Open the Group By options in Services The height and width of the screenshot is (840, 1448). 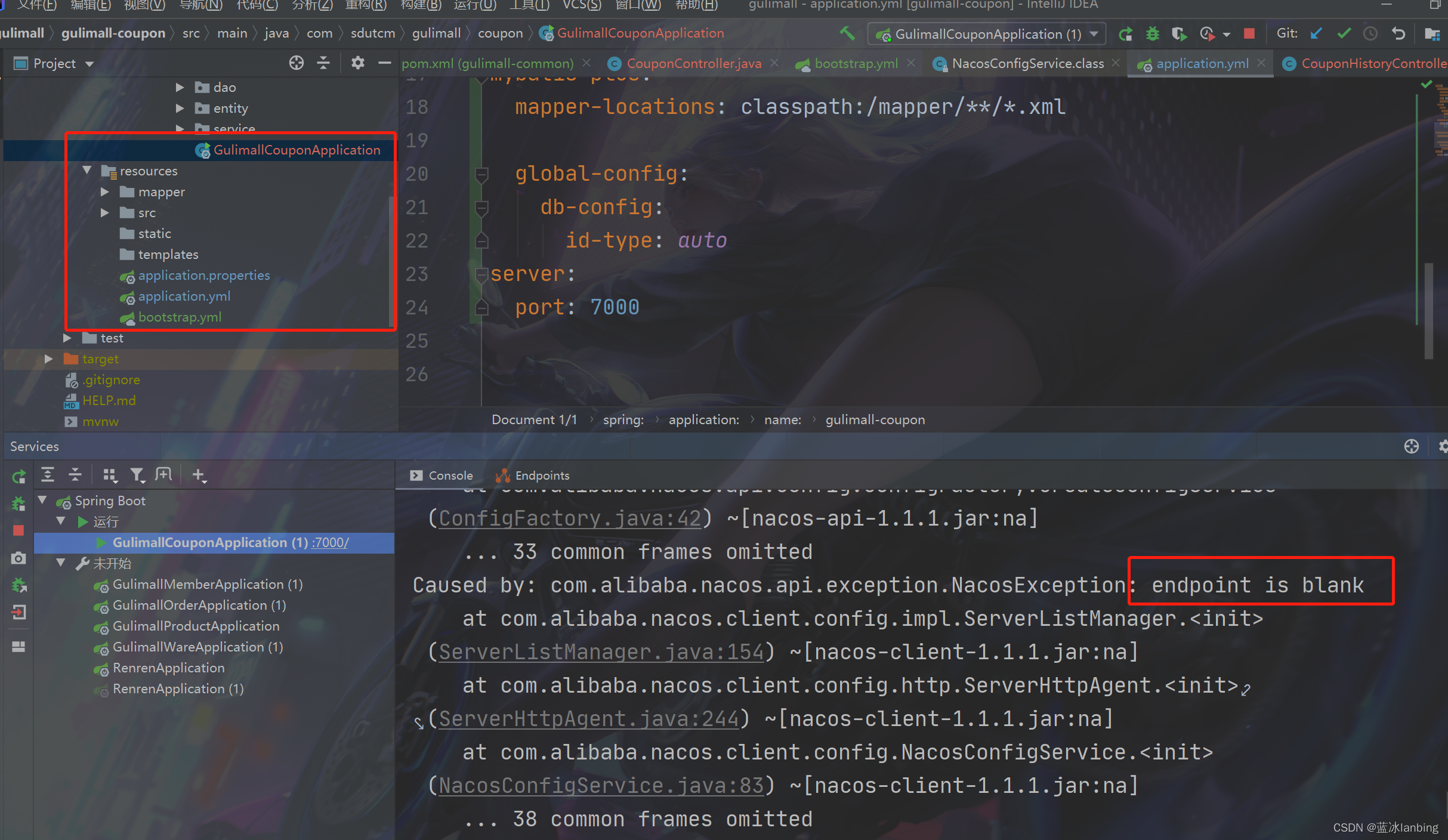[109, 475]
